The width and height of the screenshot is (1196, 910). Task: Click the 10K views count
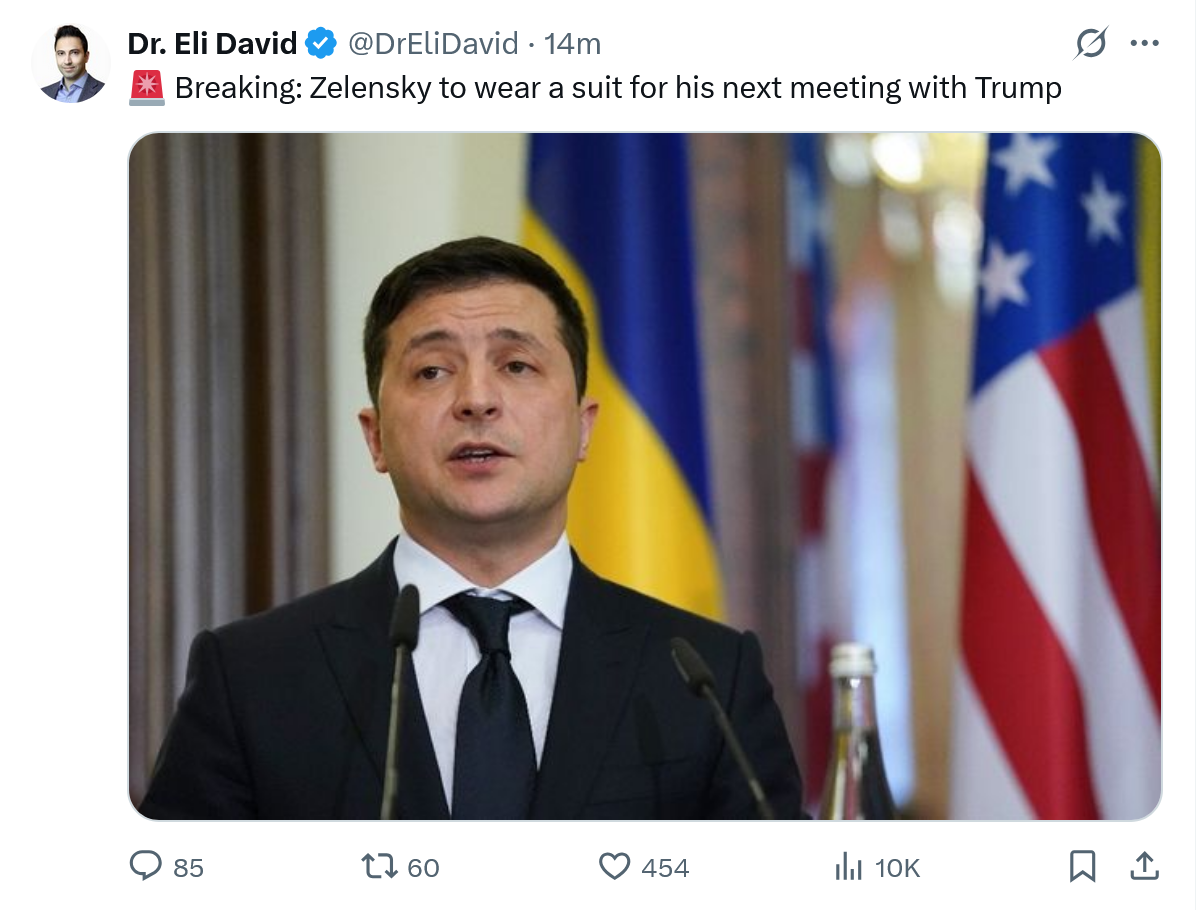[897, 868]
